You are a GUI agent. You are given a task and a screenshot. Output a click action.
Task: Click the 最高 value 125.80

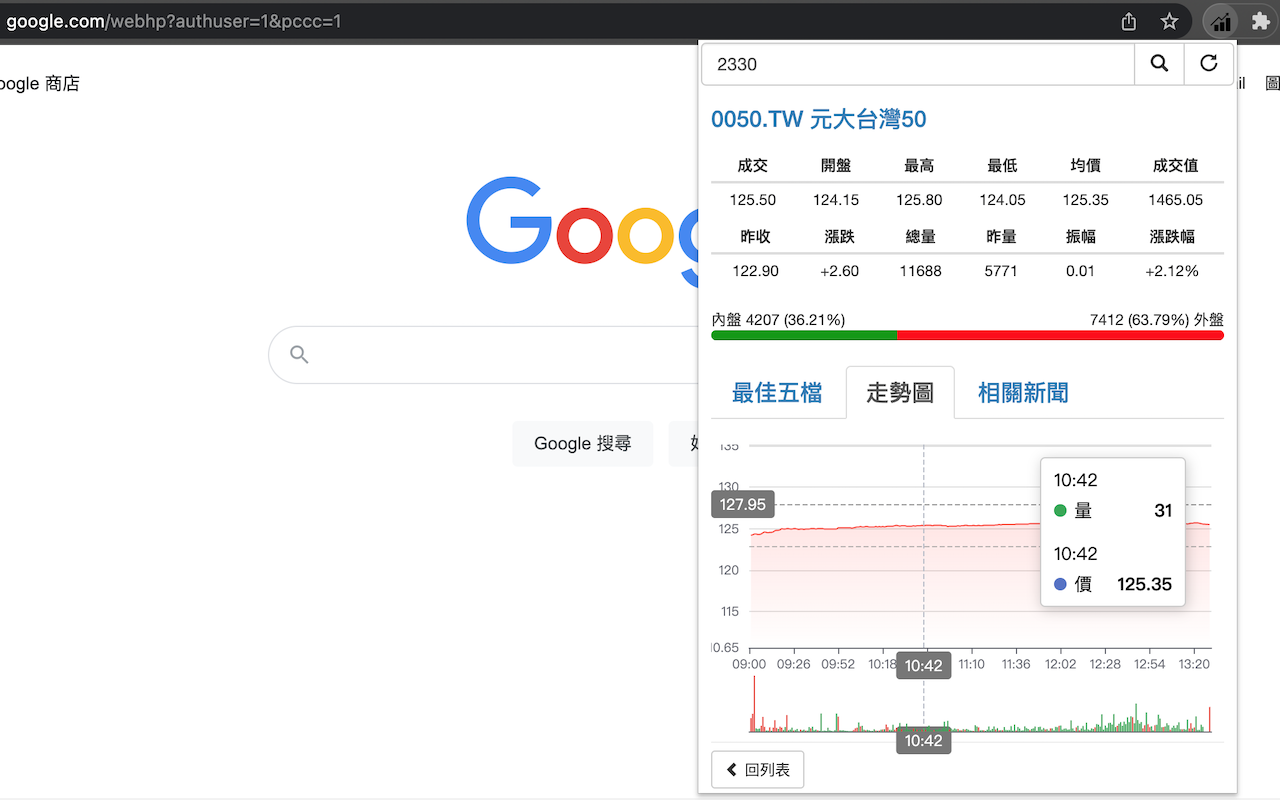tap(919, 200)
